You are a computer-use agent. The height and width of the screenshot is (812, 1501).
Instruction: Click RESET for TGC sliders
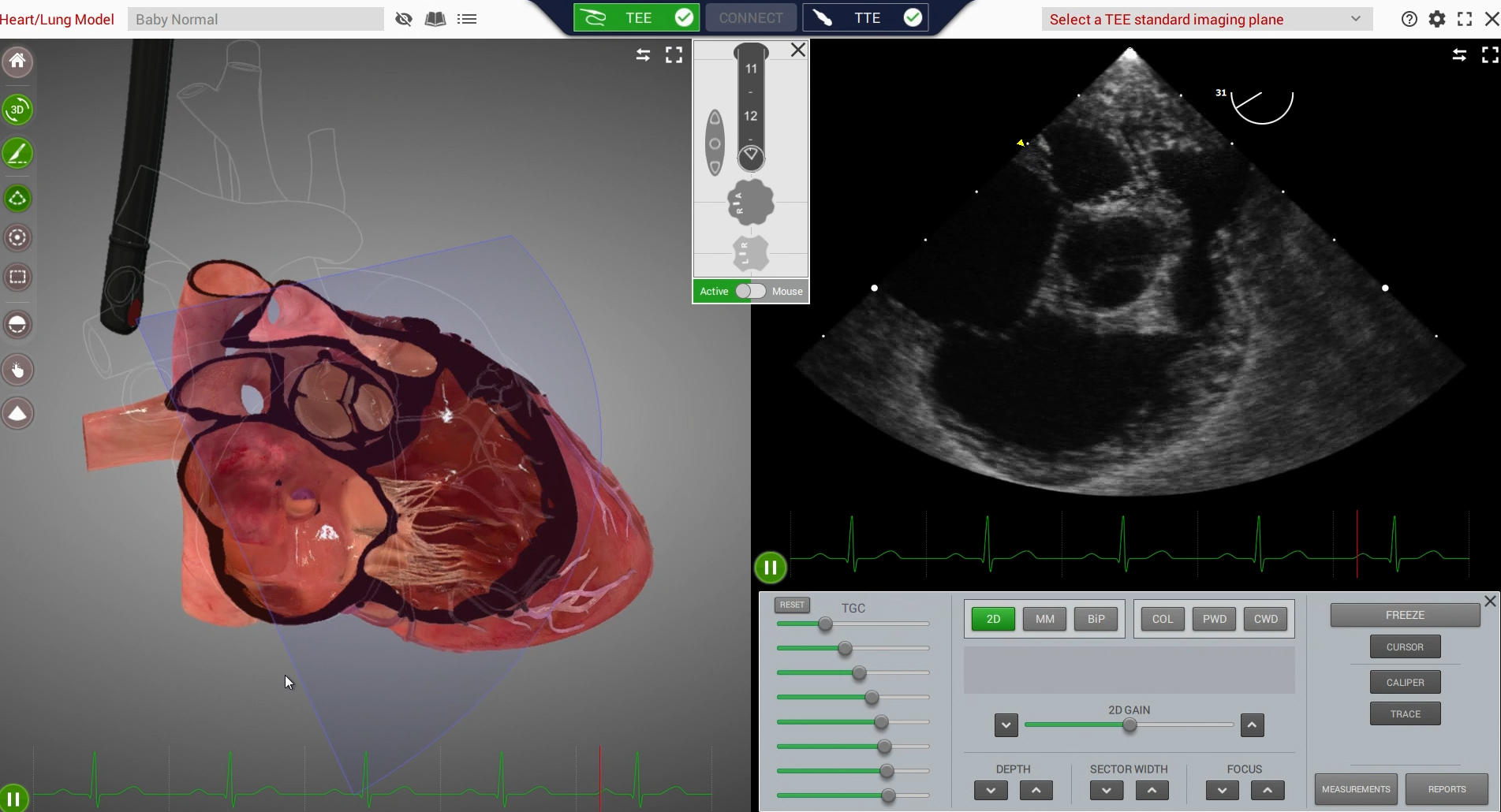point(792,605)
